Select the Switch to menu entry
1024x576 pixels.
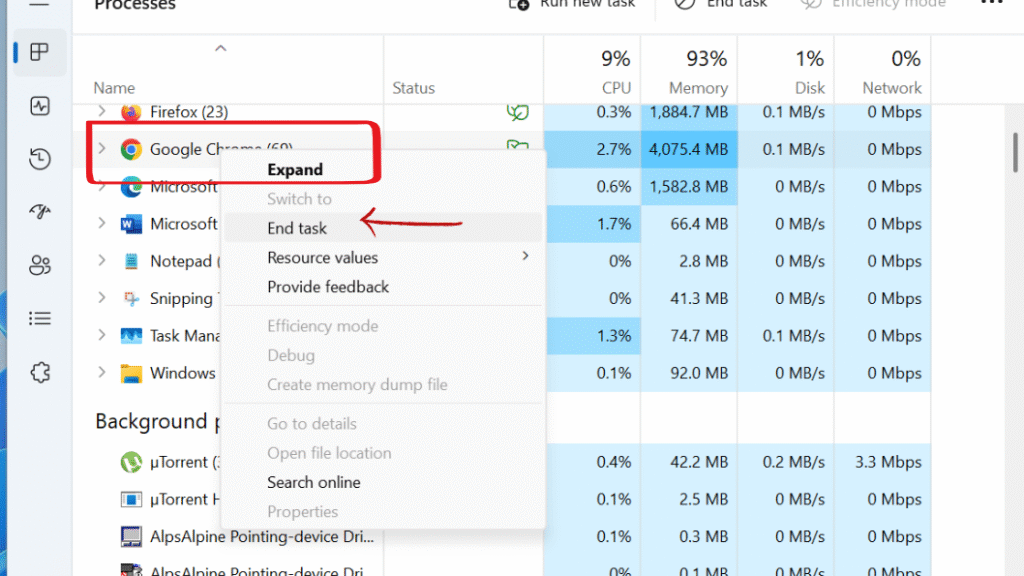click(x=383, y=199)
